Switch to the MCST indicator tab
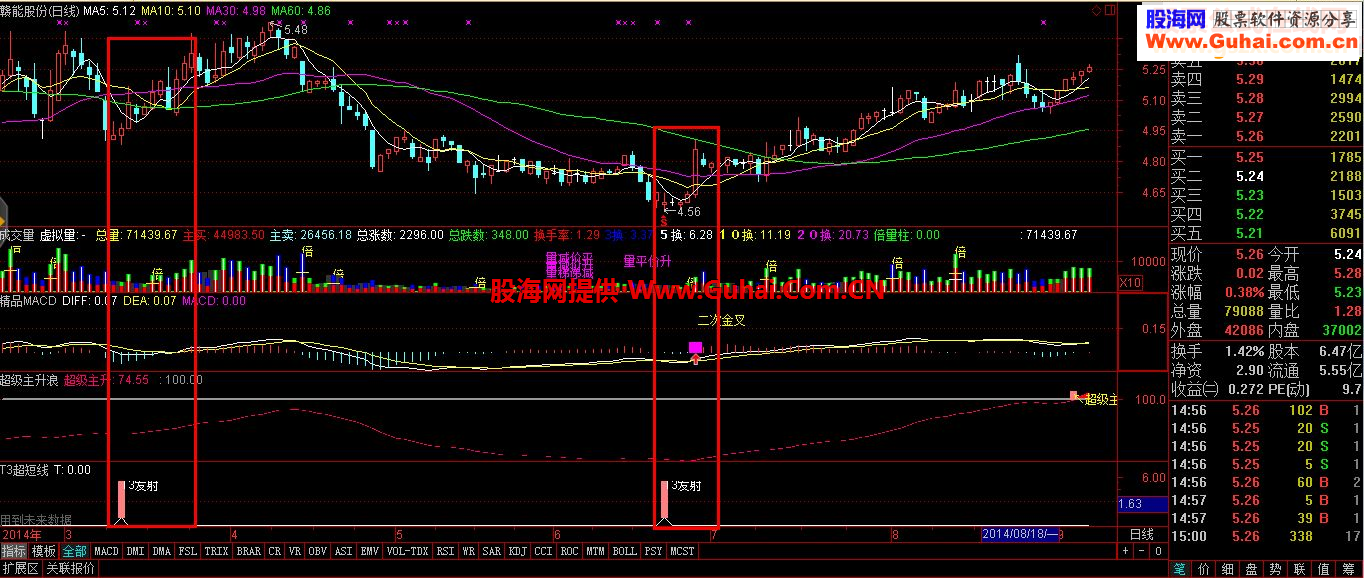The height and width of the screenshot is (578, 1364). point(682,551)
